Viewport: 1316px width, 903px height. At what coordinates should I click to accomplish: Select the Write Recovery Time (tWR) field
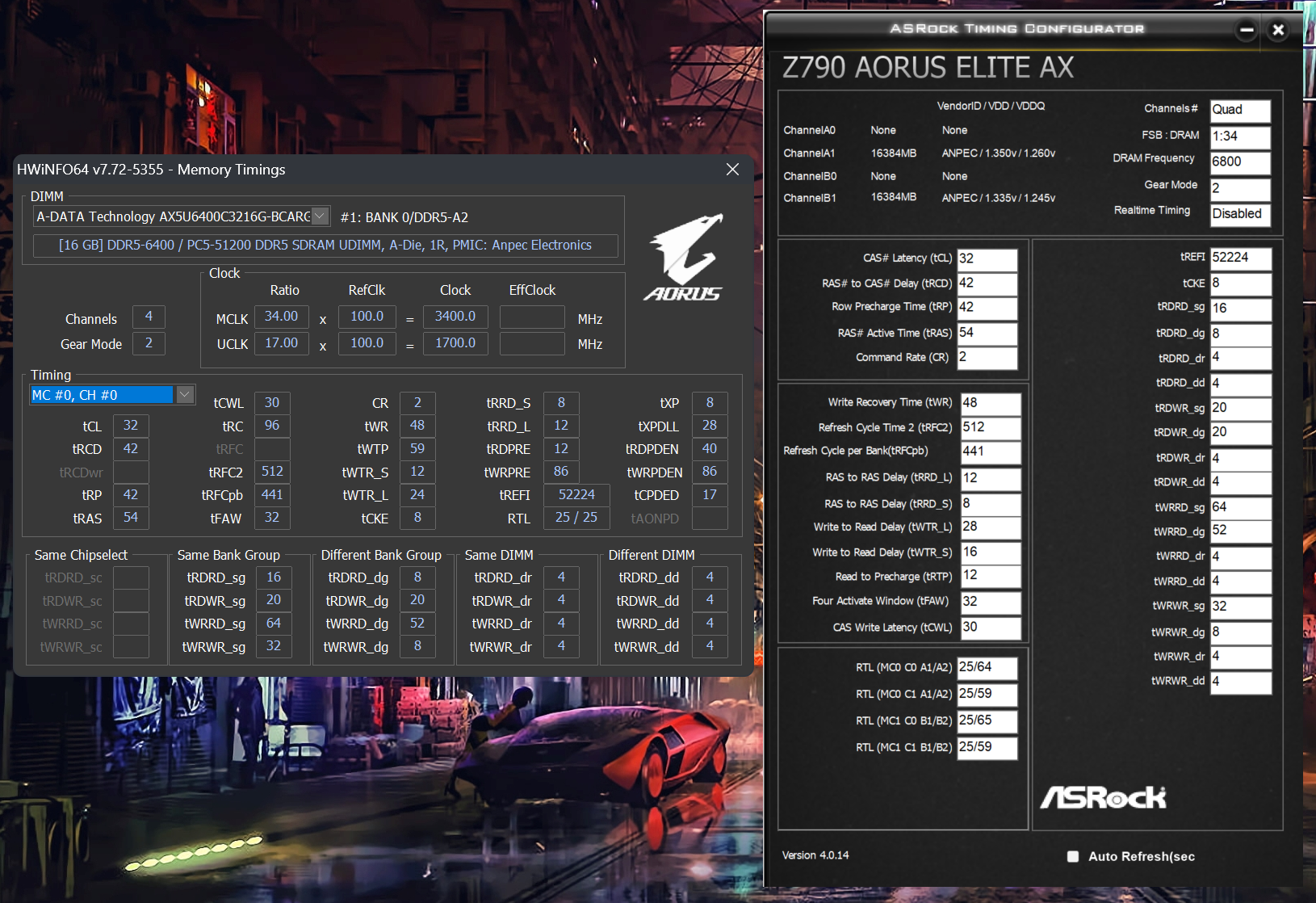pyautogui.click(x=991, y=404)
